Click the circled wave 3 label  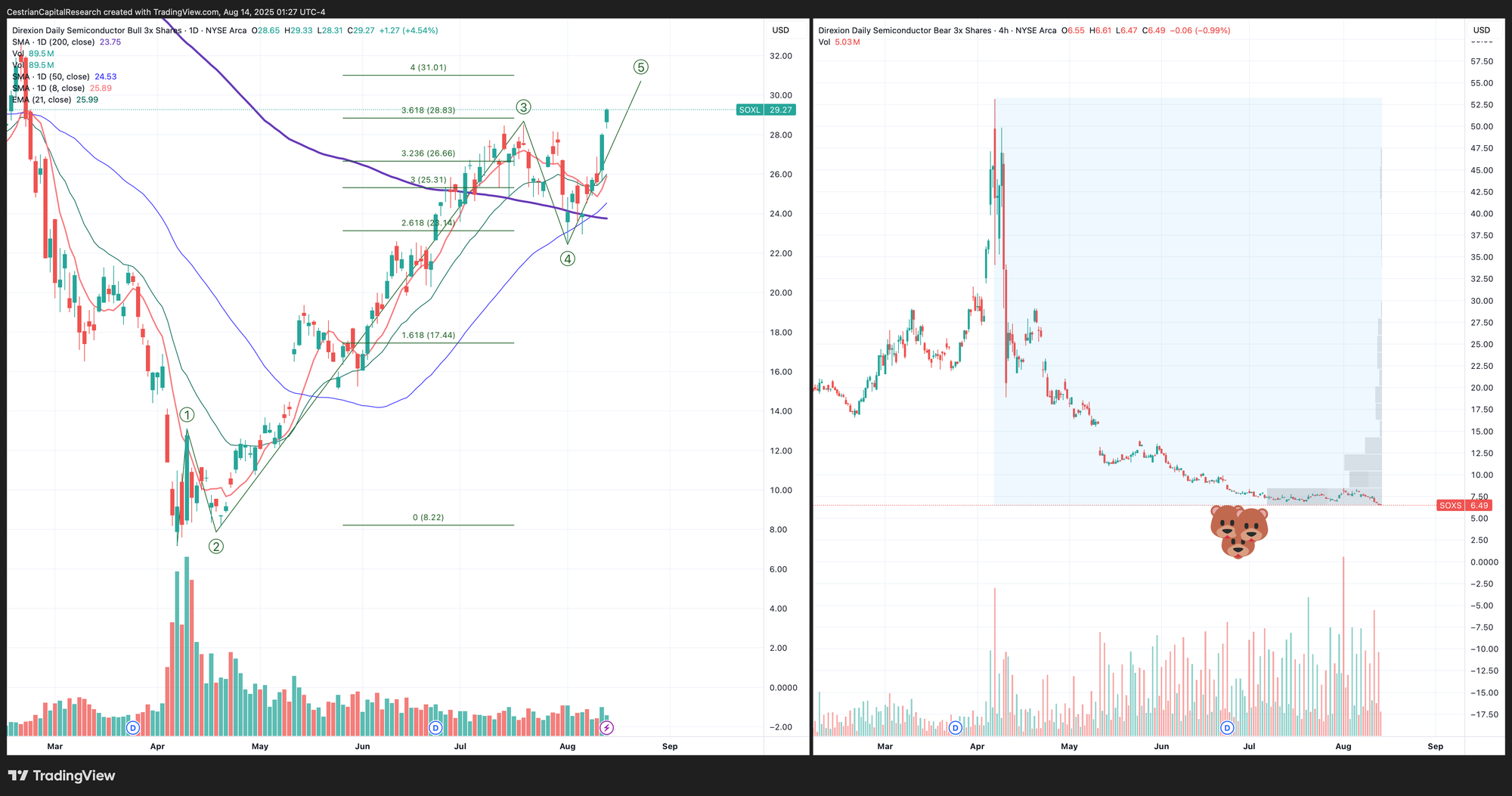pyautogui.click(x=523, y=107)
